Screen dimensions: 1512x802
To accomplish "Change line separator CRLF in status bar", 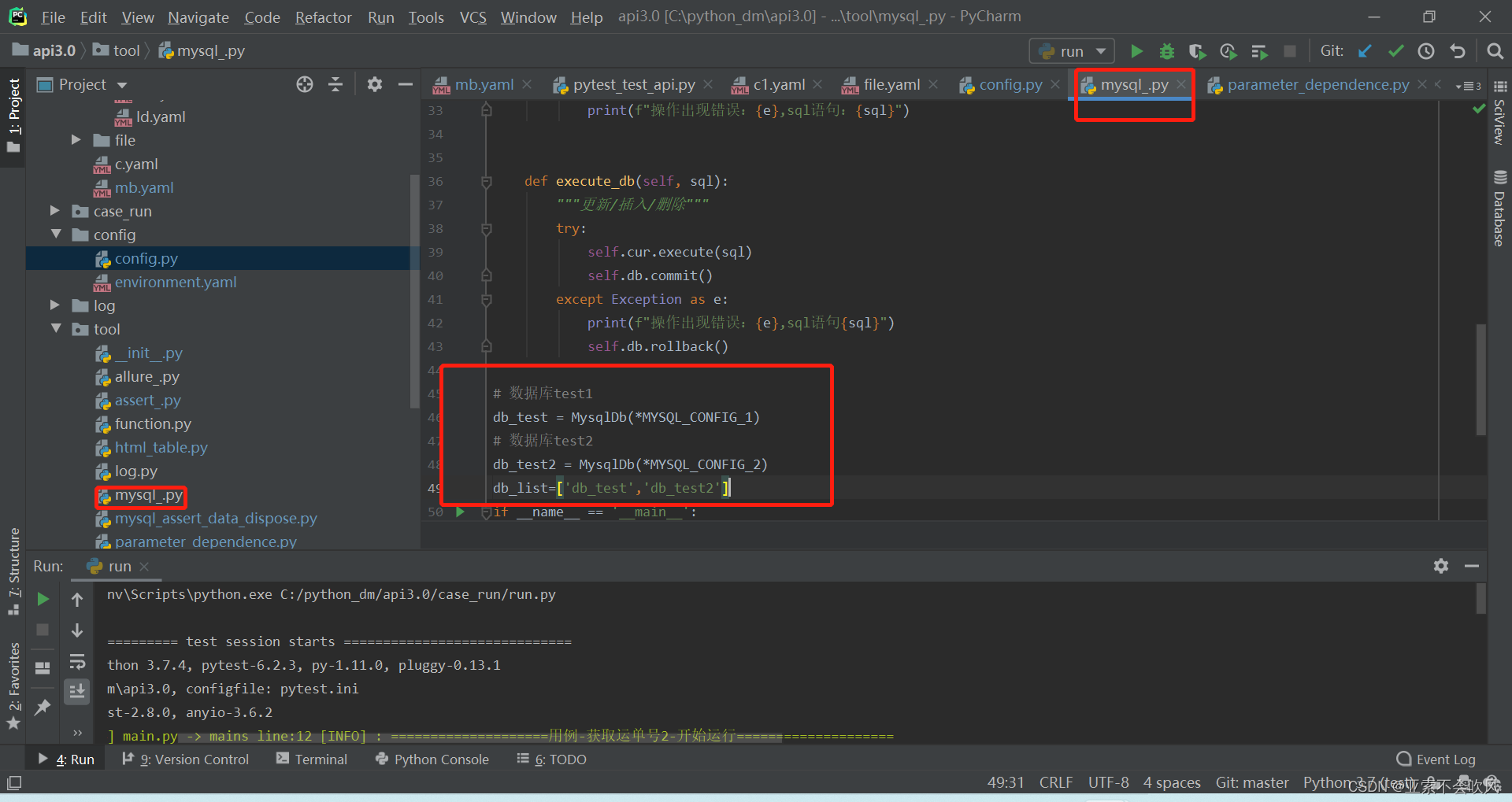I will click(x=1055, y=782).
